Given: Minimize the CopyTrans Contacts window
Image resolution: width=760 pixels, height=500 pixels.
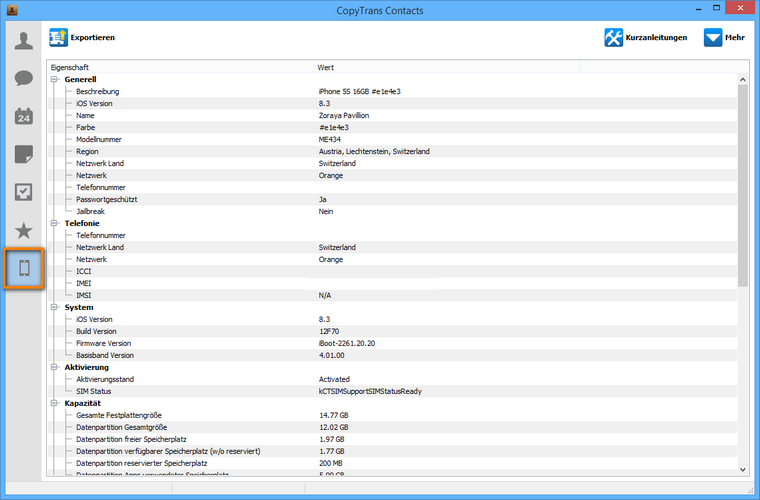Looking at the screenshot, I should (699, 9).
